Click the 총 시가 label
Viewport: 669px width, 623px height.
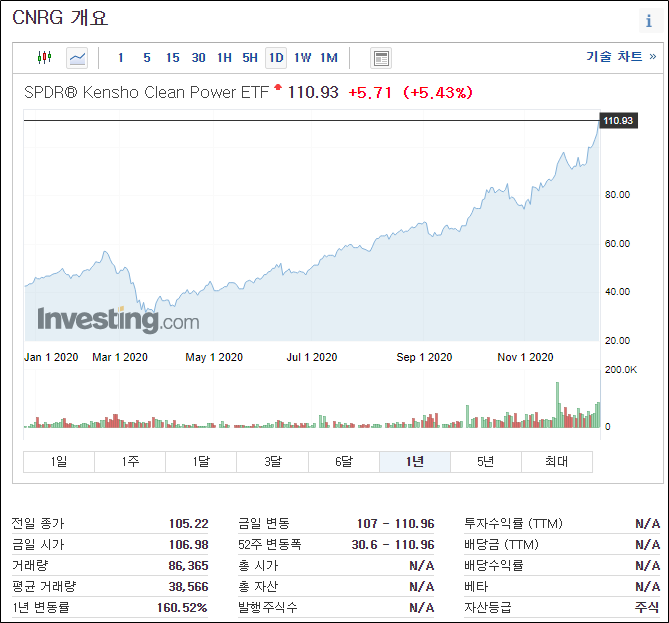tap(258, 566)
